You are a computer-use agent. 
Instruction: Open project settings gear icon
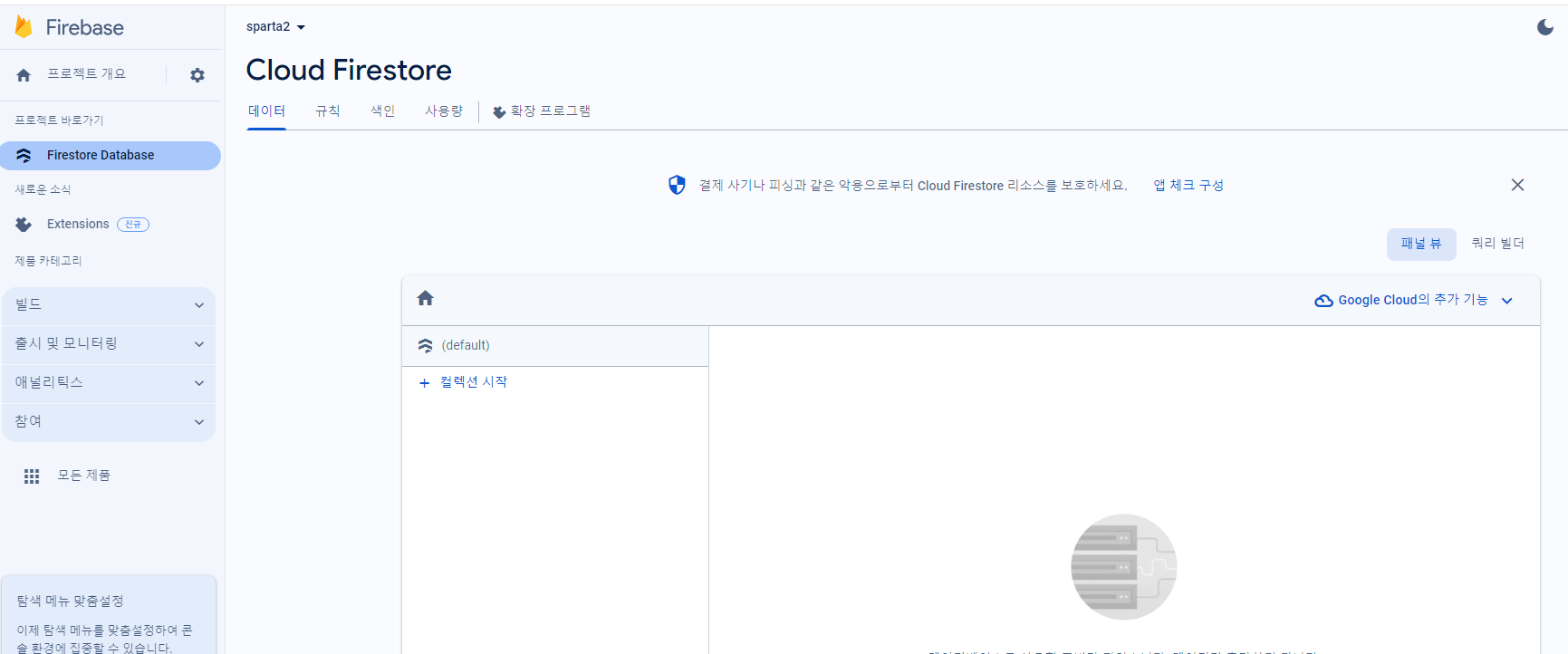pyautogui.click(x=197, y=75)
